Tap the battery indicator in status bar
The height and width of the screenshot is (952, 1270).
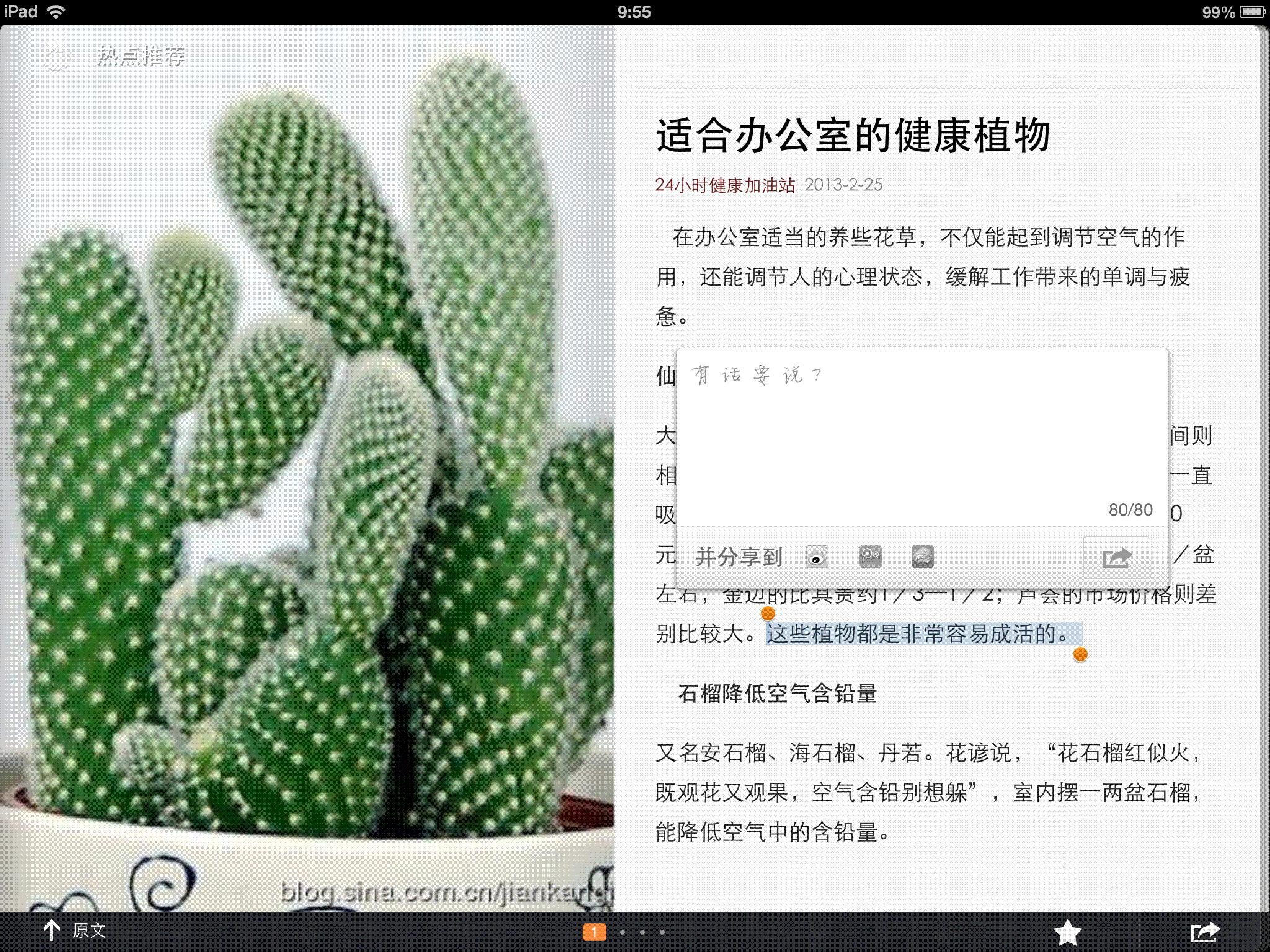click(x=1253, y=12)
